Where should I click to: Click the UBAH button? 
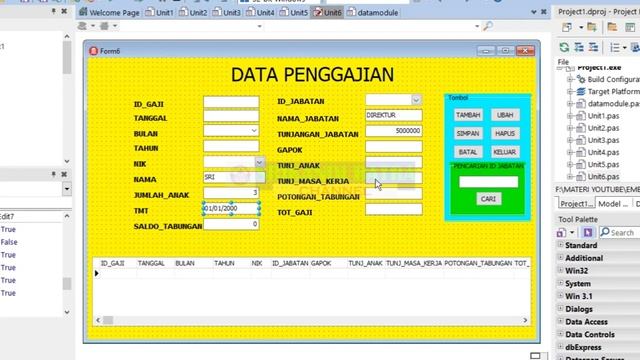coord(505,115)
